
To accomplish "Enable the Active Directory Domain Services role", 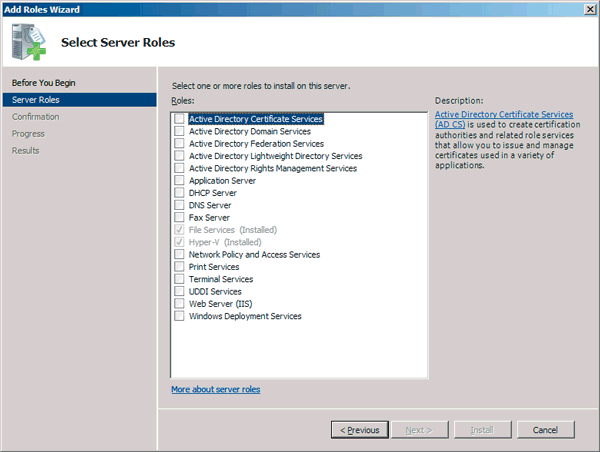I will point(179,131).
